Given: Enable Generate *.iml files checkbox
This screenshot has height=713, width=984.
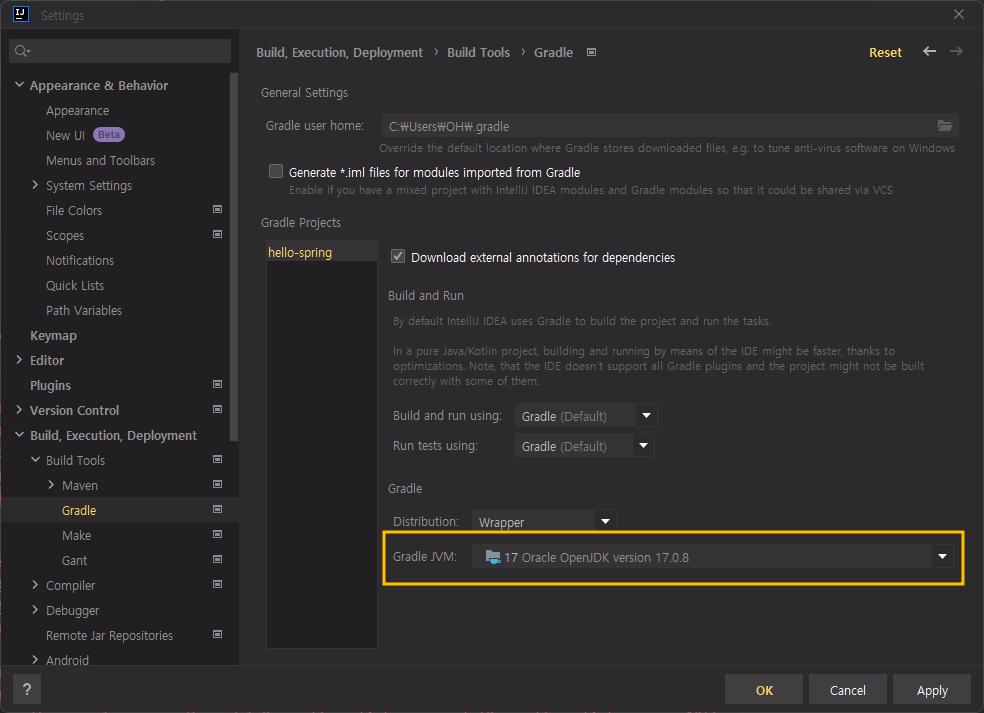Looking at the screenshot, I should [275, 171].
